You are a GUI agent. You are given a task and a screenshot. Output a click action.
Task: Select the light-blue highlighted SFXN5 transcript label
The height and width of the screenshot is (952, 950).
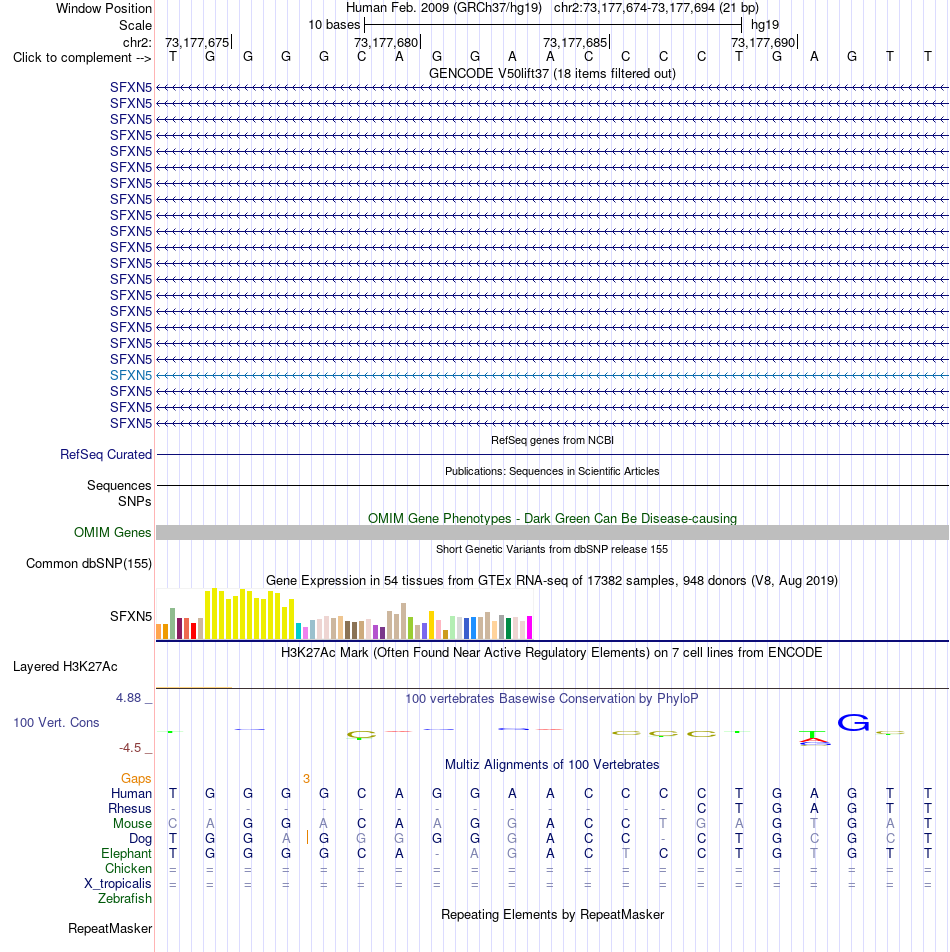pyautogui.click(x=131, y=375)
